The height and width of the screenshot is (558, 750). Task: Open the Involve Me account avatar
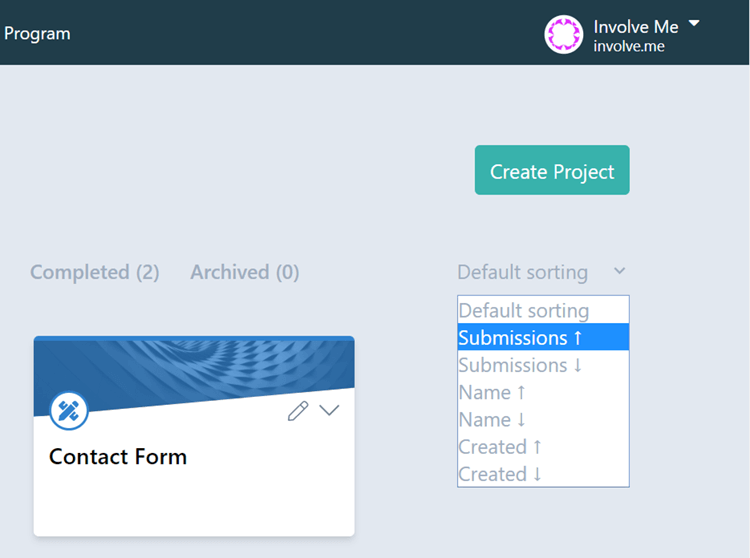[563, 34]
